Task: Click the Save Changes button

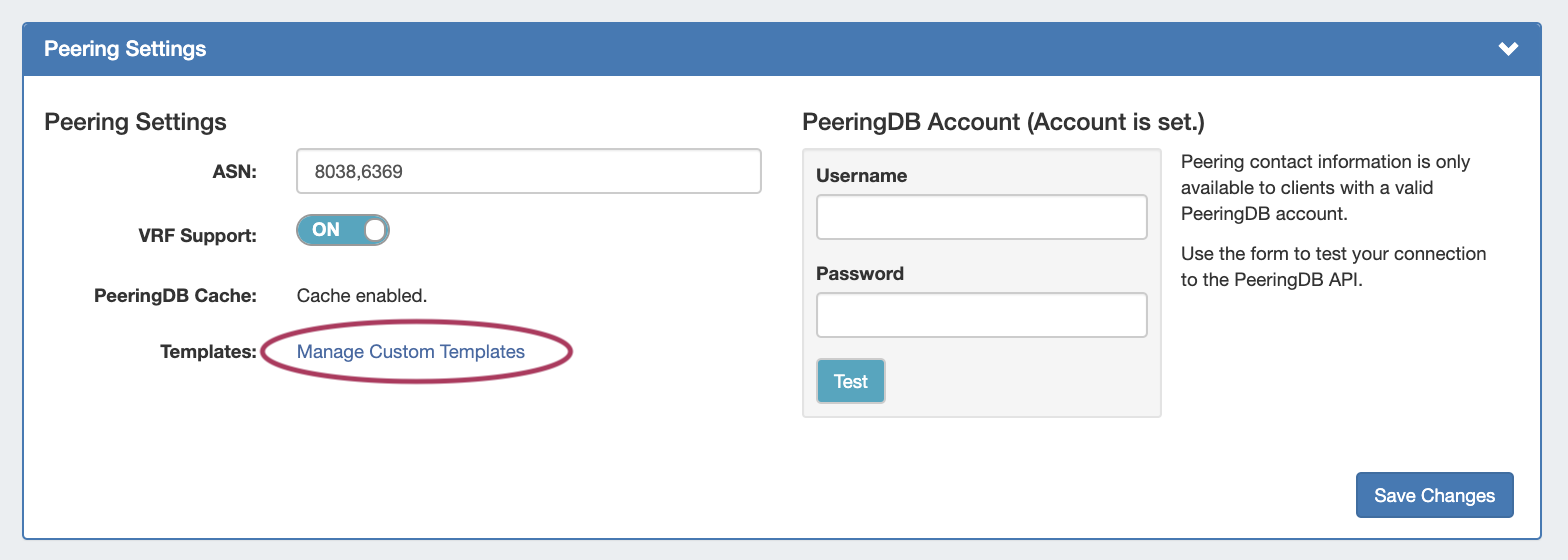Action: click(x=1434, y=495)
